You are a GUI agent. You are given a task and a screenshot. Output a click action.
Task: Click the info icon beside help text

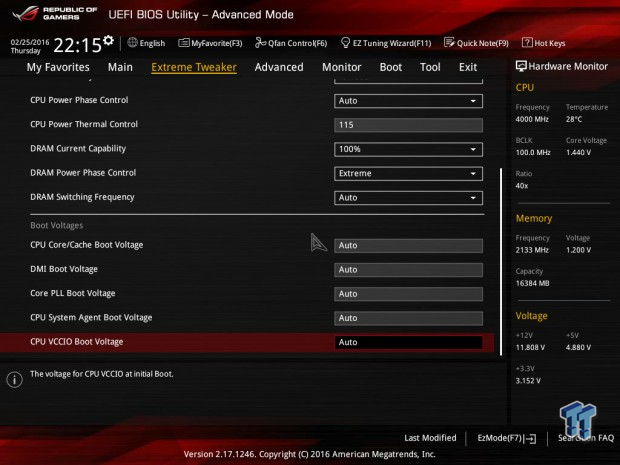(15, 380)
